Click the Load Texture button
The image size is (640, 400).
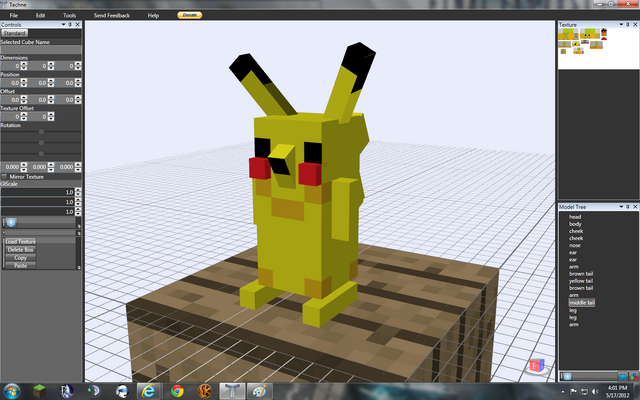click(x=20, y=242)
